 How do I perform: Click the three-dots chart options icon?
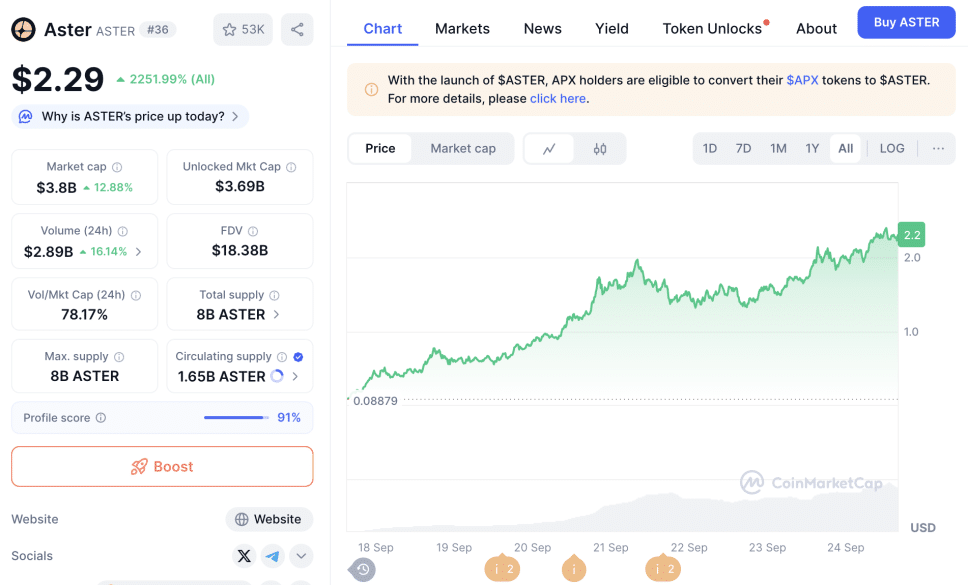pyautogui.click(x=938, y=148)
